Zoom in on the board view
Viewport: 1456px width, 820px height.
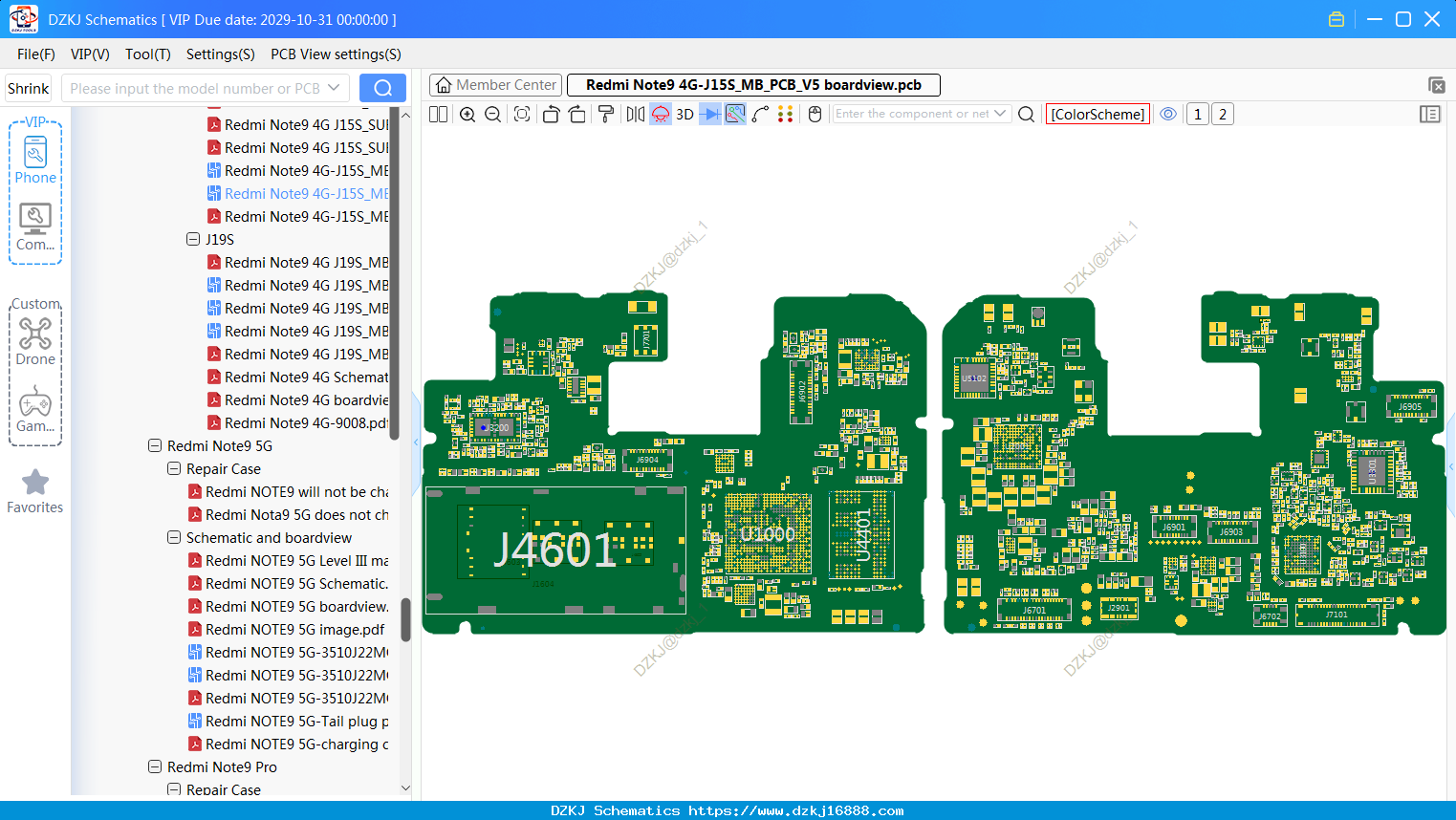[467, 114]
